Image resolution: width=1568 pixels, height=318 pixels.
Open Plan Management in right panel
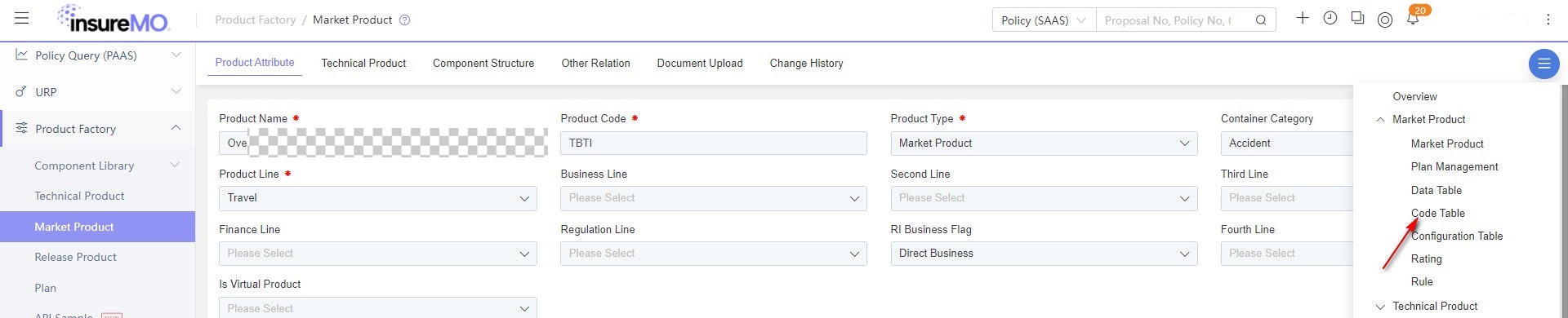(1454, 166)
